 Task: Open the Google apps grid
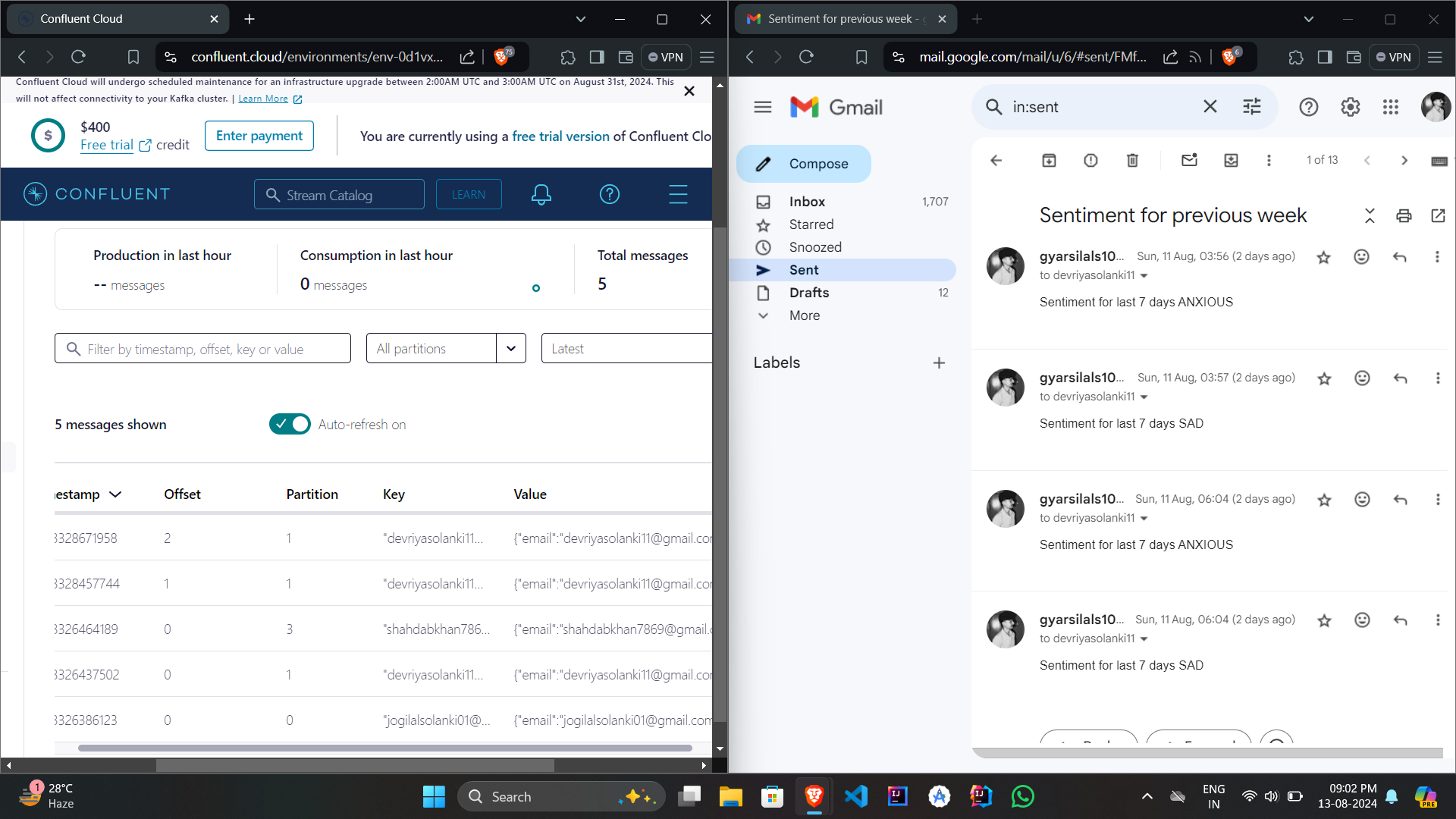coord(1391,107)
